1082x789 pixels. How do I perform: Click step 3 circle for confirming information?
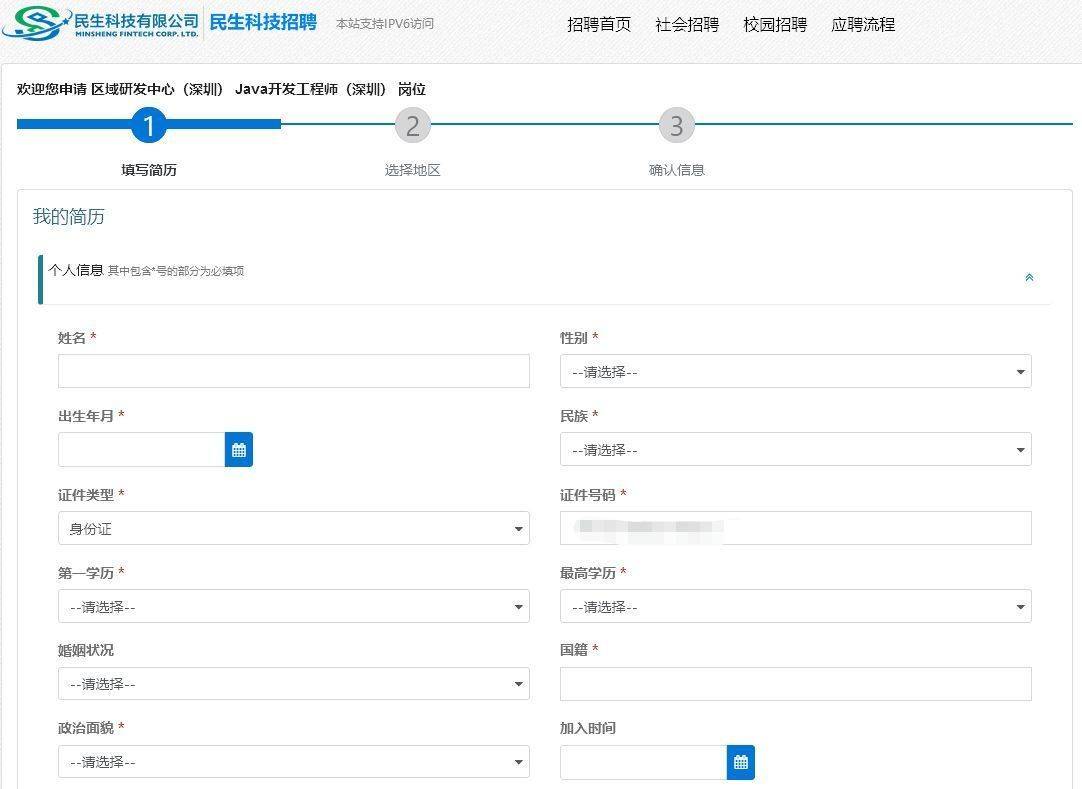pyautogui.click(x=676, y=126)
